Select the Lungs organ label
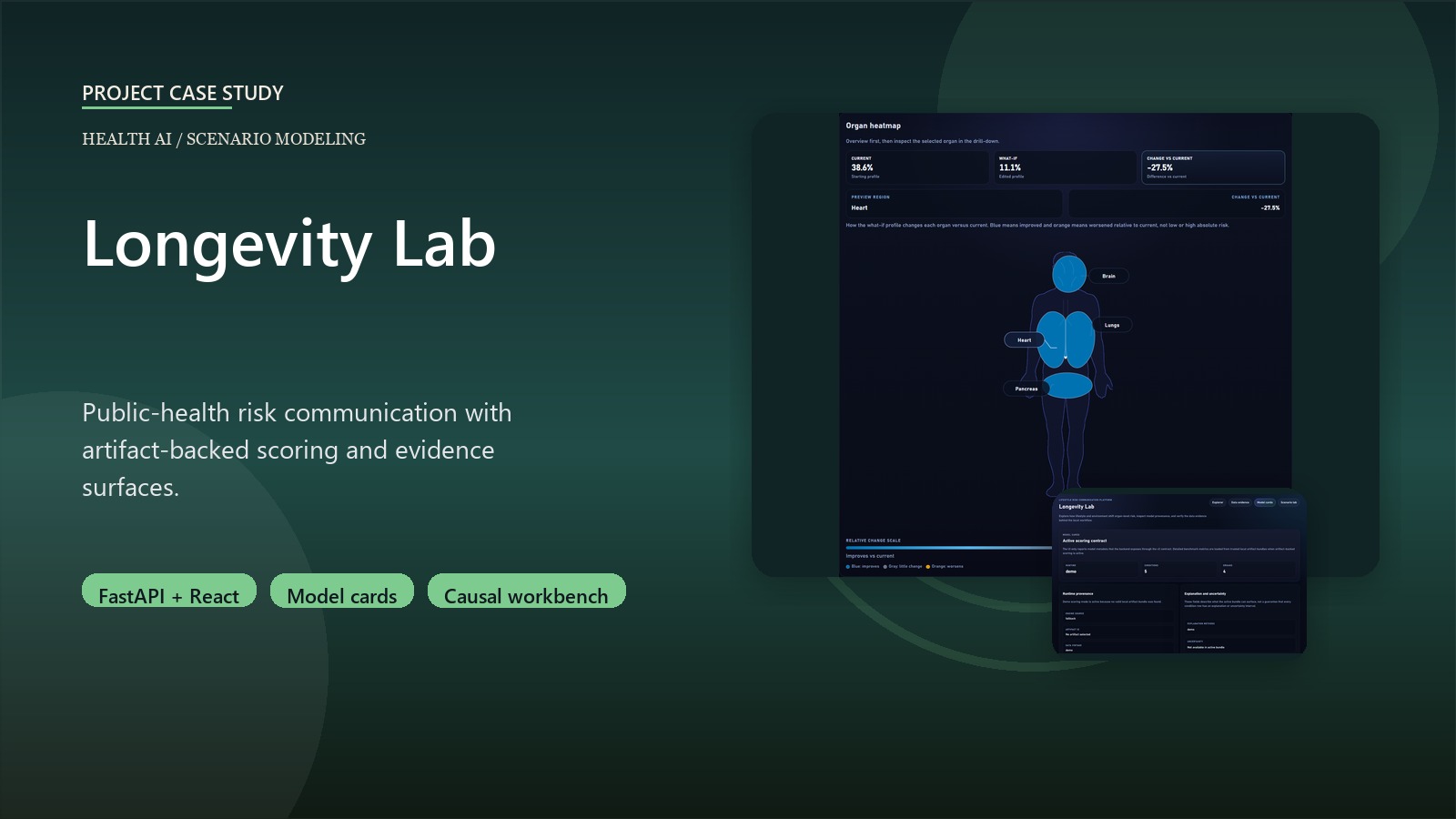This screenshot has height=819, width=1456. pyautogui.click(x=1112, y=325)
